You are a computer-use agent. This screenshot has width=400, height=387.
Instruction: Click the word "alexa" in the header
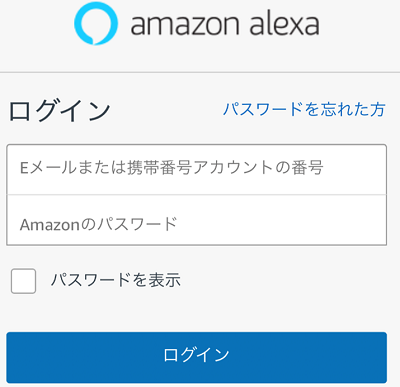pos(285,24)
